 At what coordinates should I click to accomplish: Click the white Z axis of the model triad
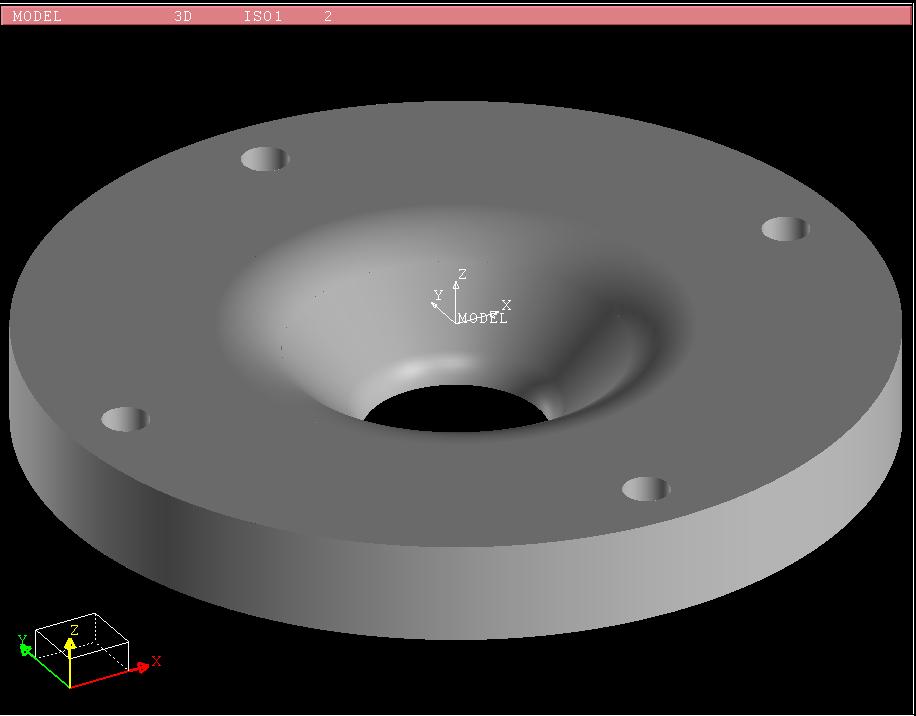pyautogui.click(x=456, y=301)
